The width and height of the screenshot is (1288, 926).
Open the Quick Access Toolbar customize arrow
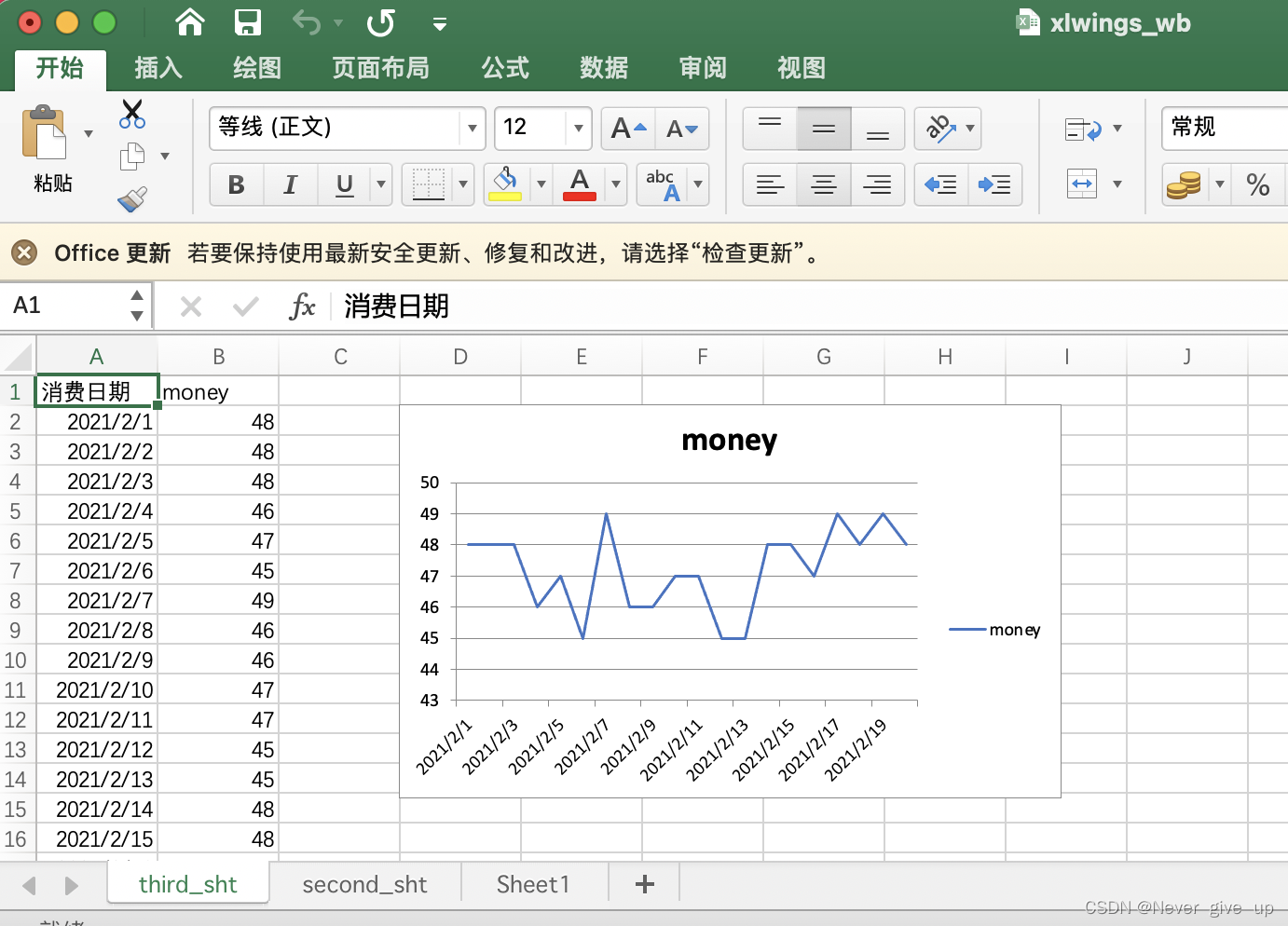click(x=440, y=24)
